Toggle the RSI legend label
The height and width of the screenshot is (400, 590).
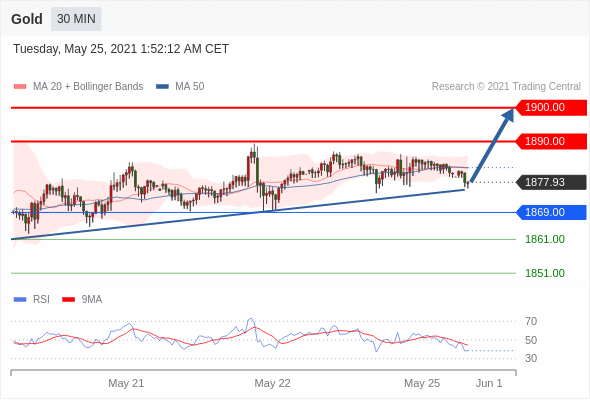pos(41,300)
